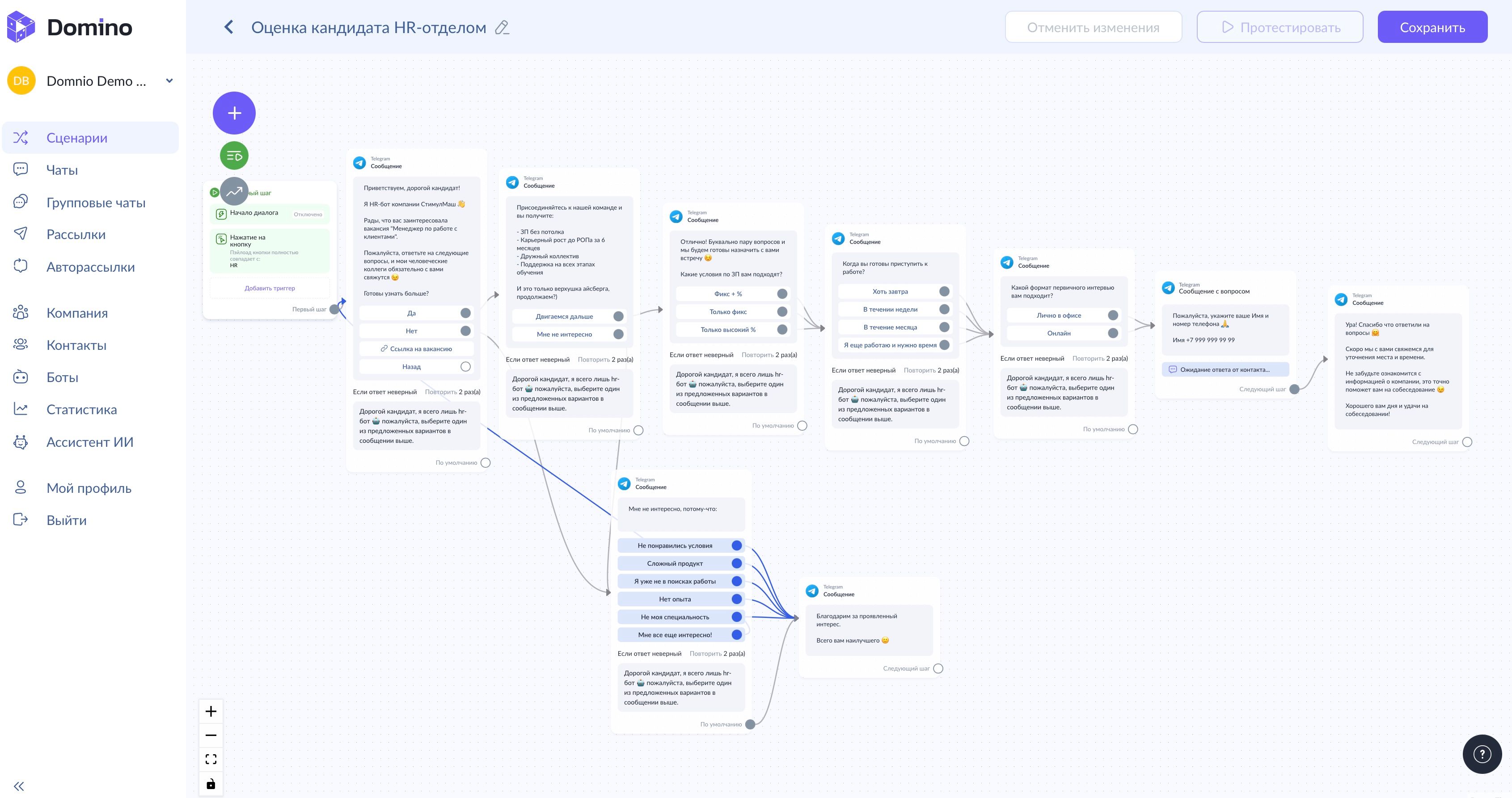
Task: Click the zoom in plus control
Action: pyautogui.click(x=211, y=712)
